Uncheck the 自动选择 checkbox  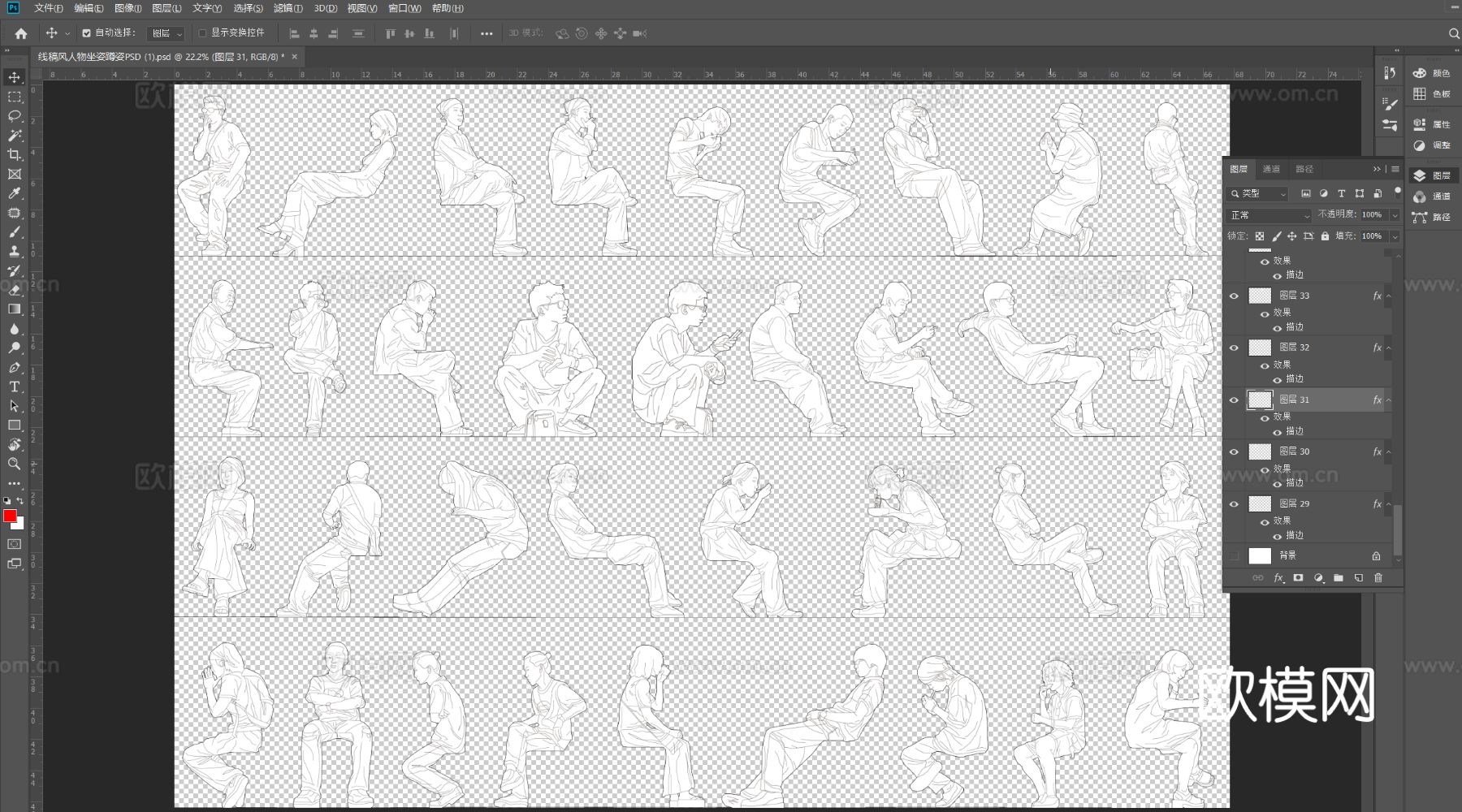click(x=87, y=33)
